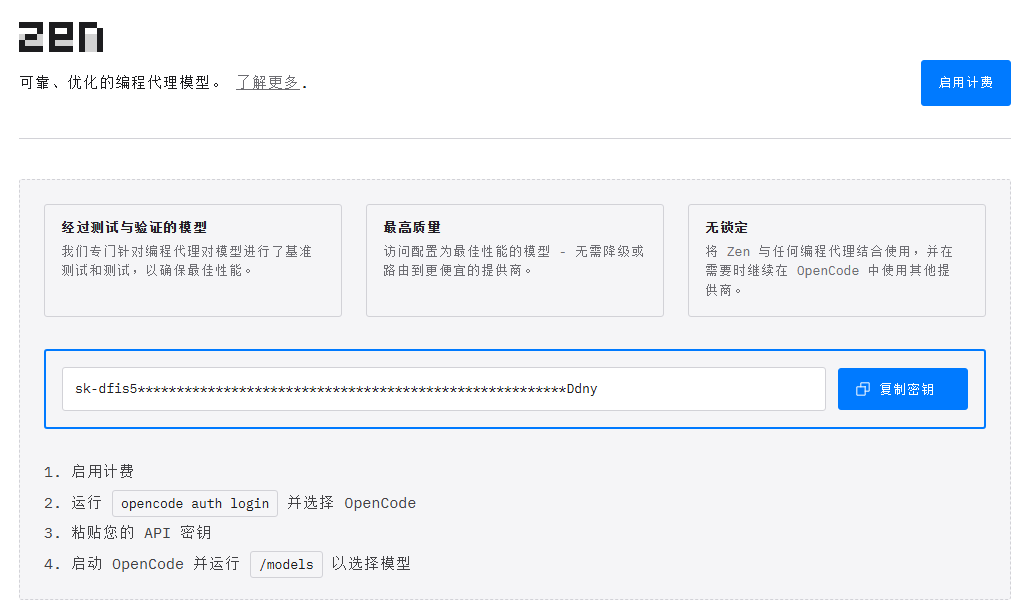Click the copy icon in 复制密钥
Viewport: 1020px width, 609px height.
863,389
